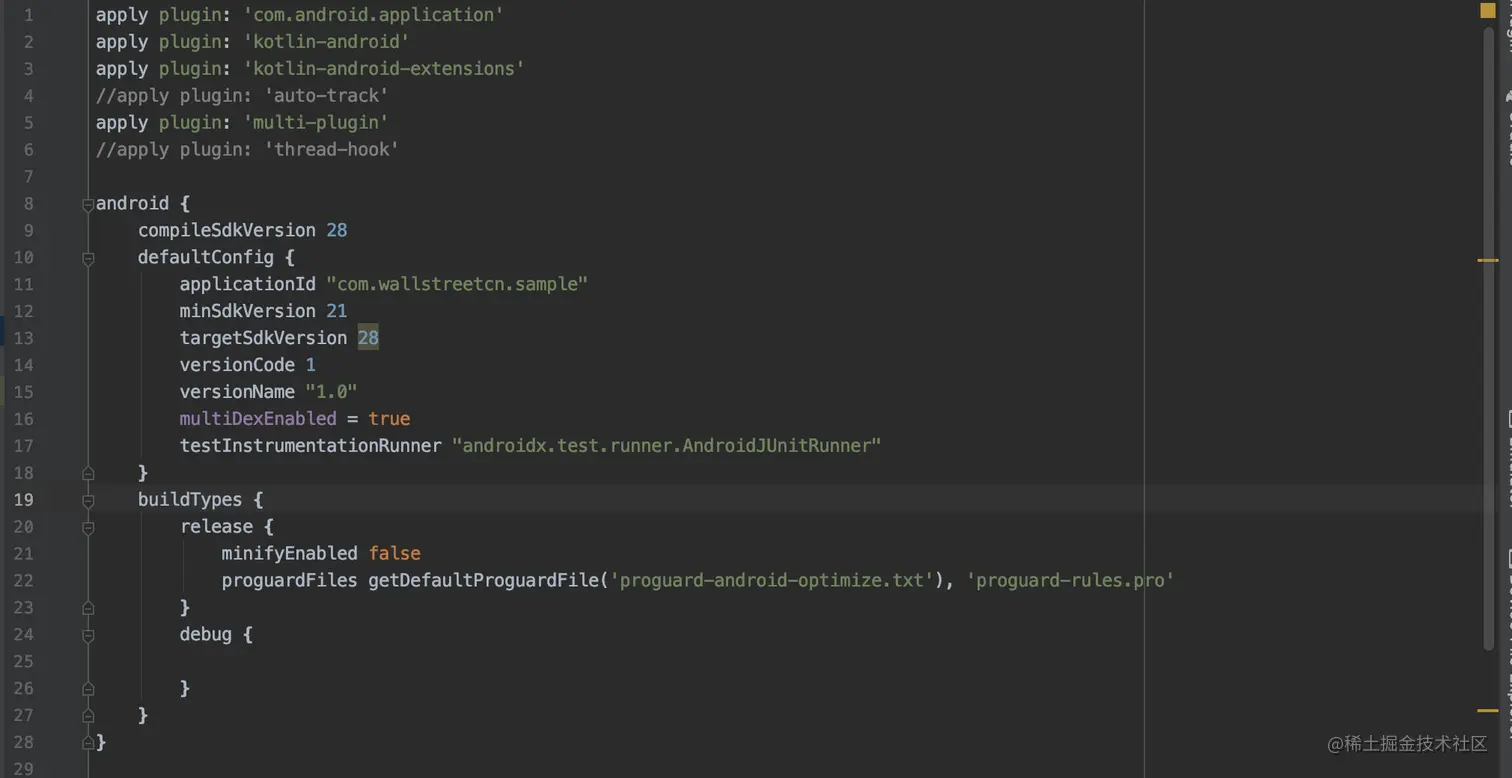This screenshot has width=1512, height=778.
Task: Collapse the buildTypes block fold toggle
Action: pyautogui.click(x=88, y=500)
